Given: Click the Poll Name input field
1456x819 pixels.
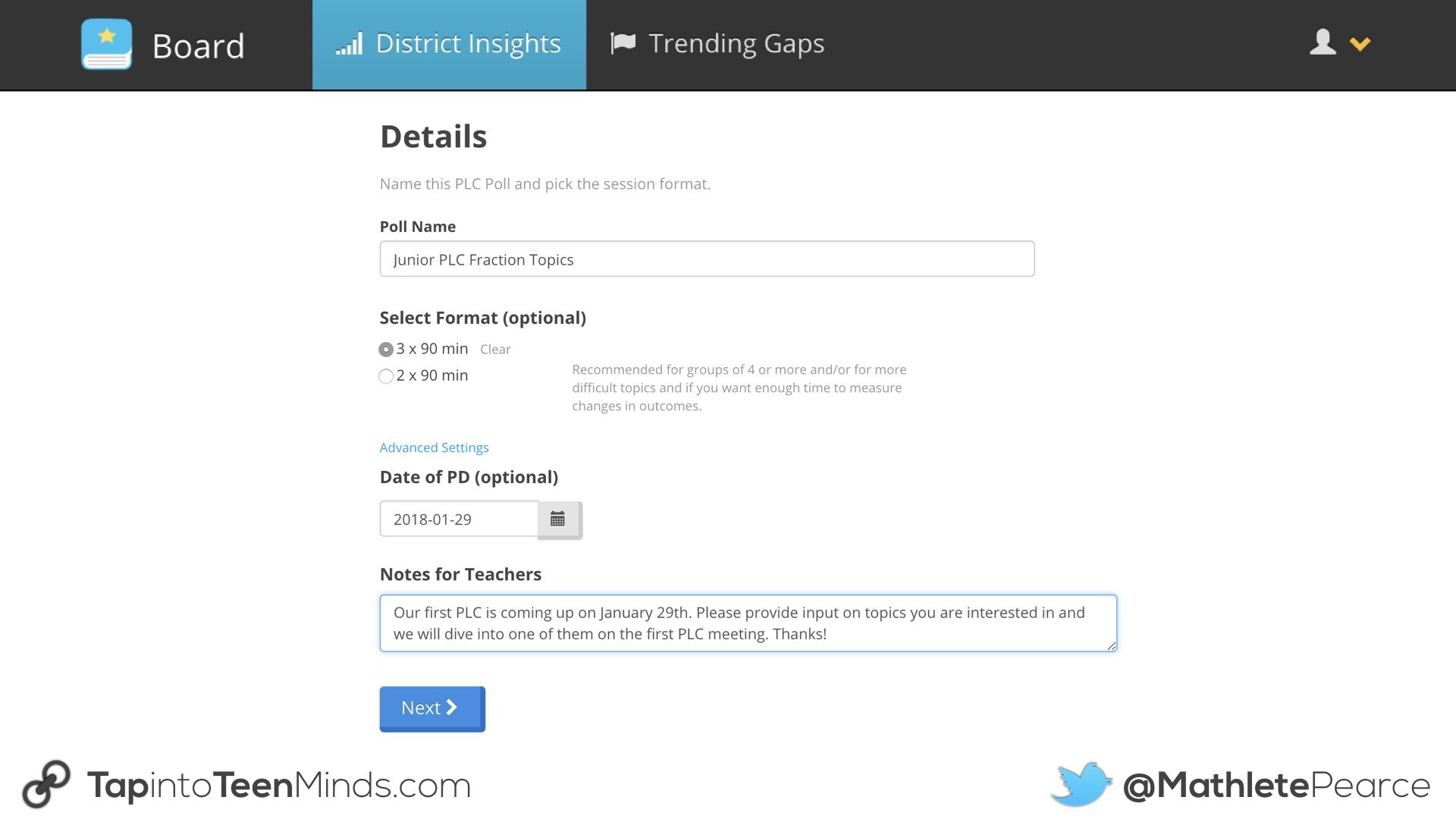Looking at the screenshot, I should coord(707,258).
